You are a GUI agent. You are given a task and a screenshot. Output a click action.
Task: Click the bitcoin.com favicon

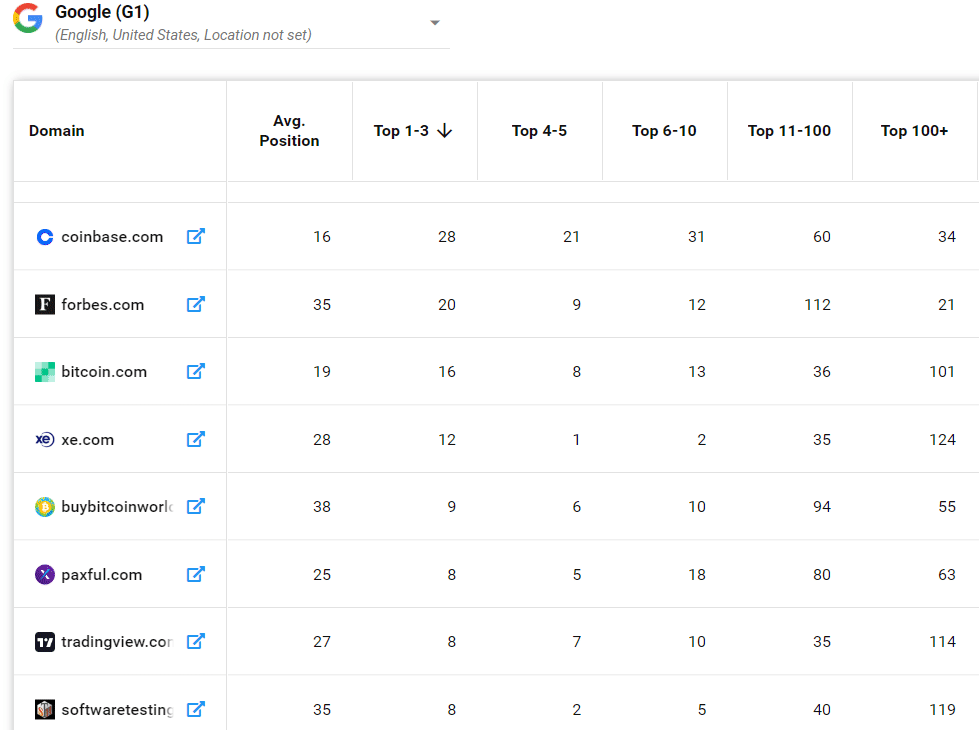point(45,372)
